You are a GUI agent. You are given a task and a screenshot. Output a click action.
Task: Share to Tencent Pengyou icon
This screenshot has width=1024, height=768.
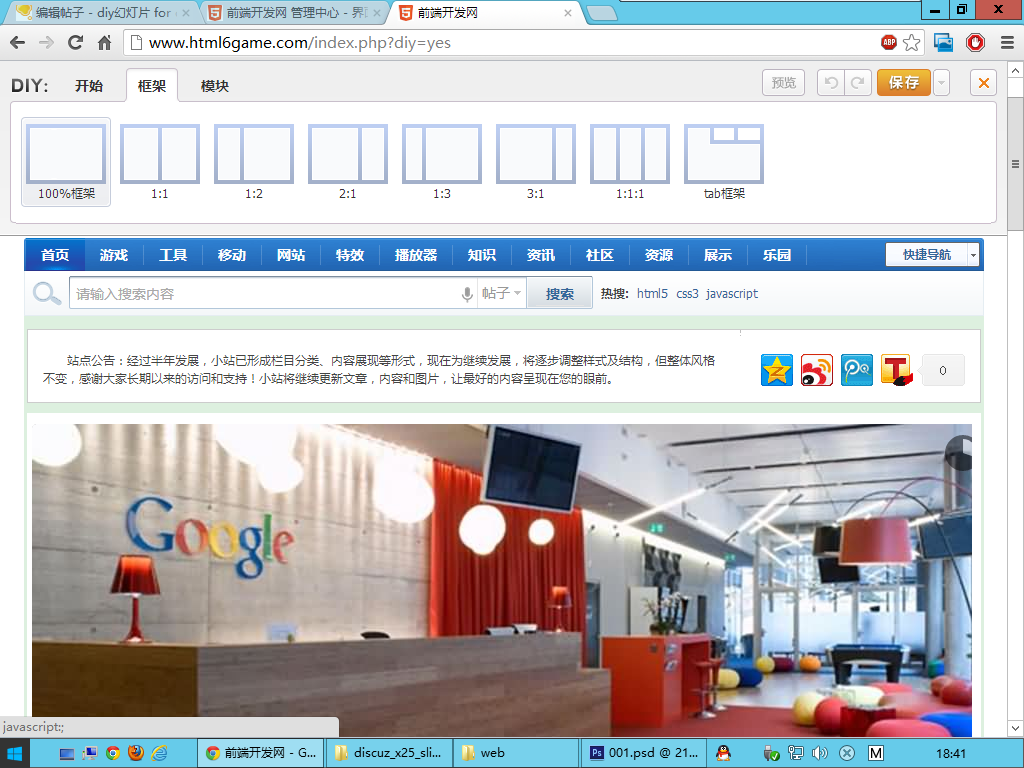857,370
